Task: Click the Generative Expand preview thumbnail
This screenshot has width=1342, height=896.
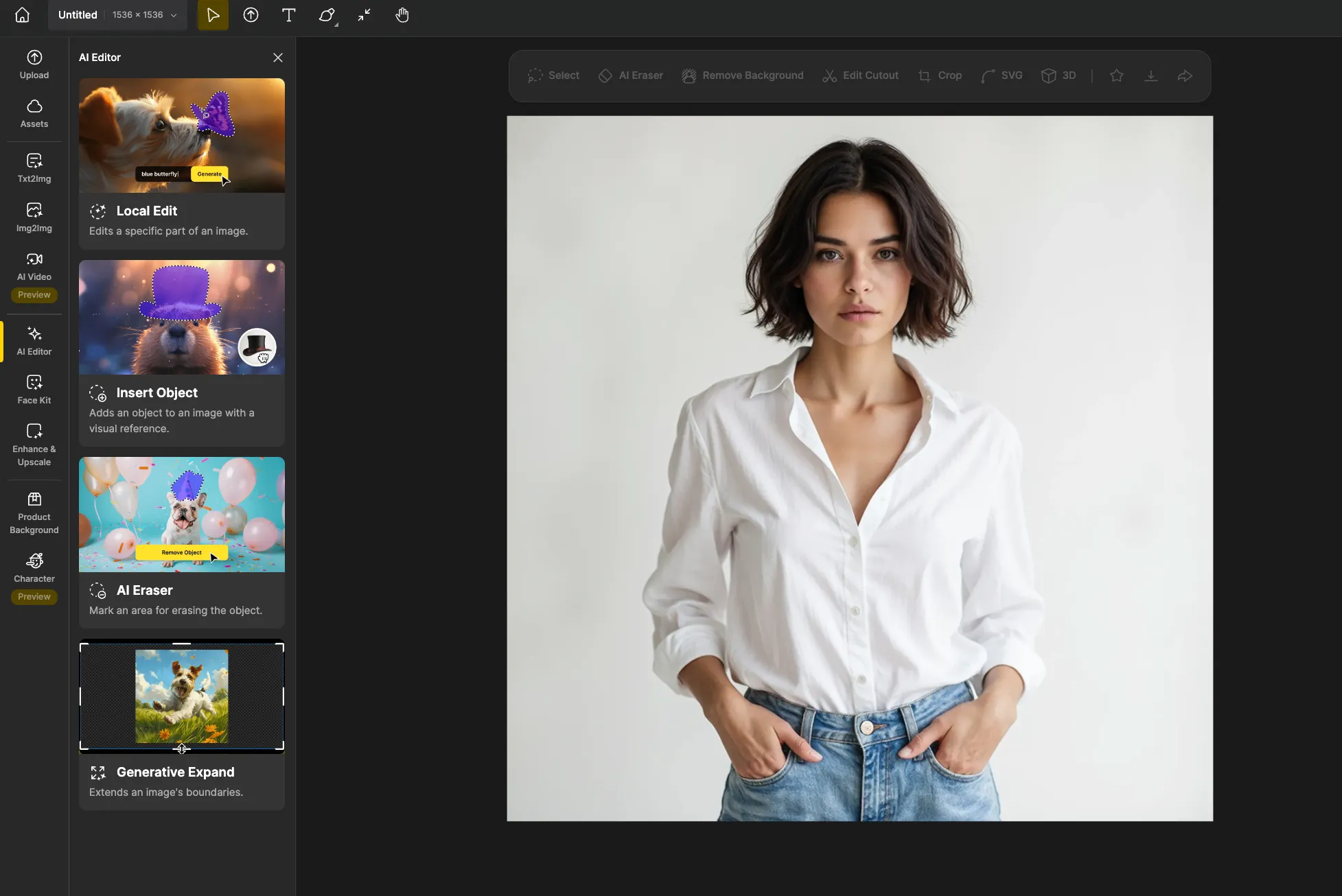Action: pyautogui.click(x=182, y=696)
